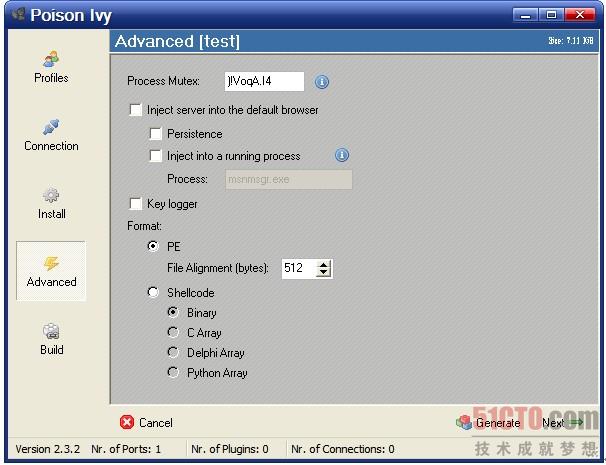The width and height of the screenshot is (606, 465).
Task: Click info icon next to Process Mutex
Action: [x=322, y=82]
